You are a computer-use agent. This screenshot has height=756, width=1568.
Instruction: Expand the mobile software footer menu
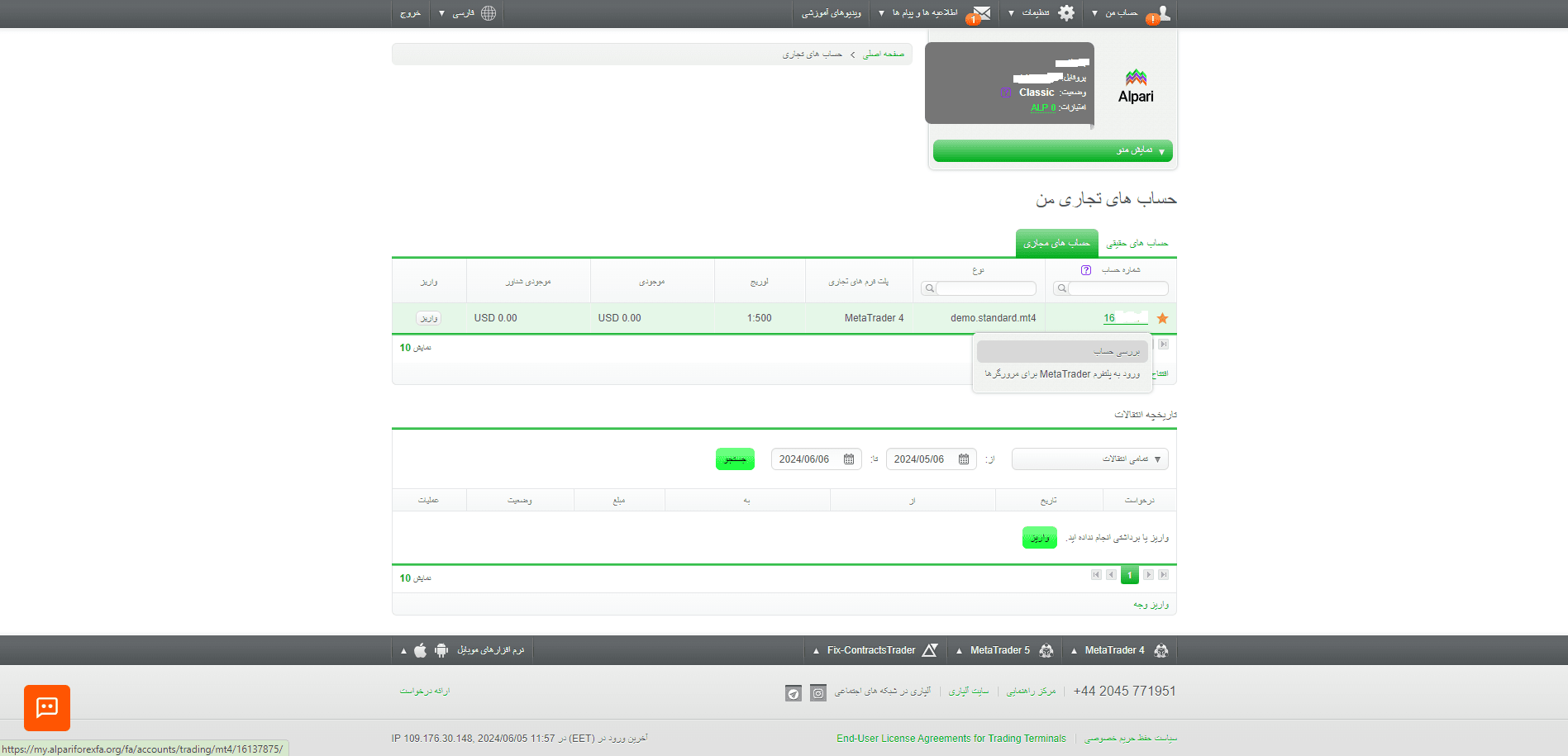(x=403, y=651)
